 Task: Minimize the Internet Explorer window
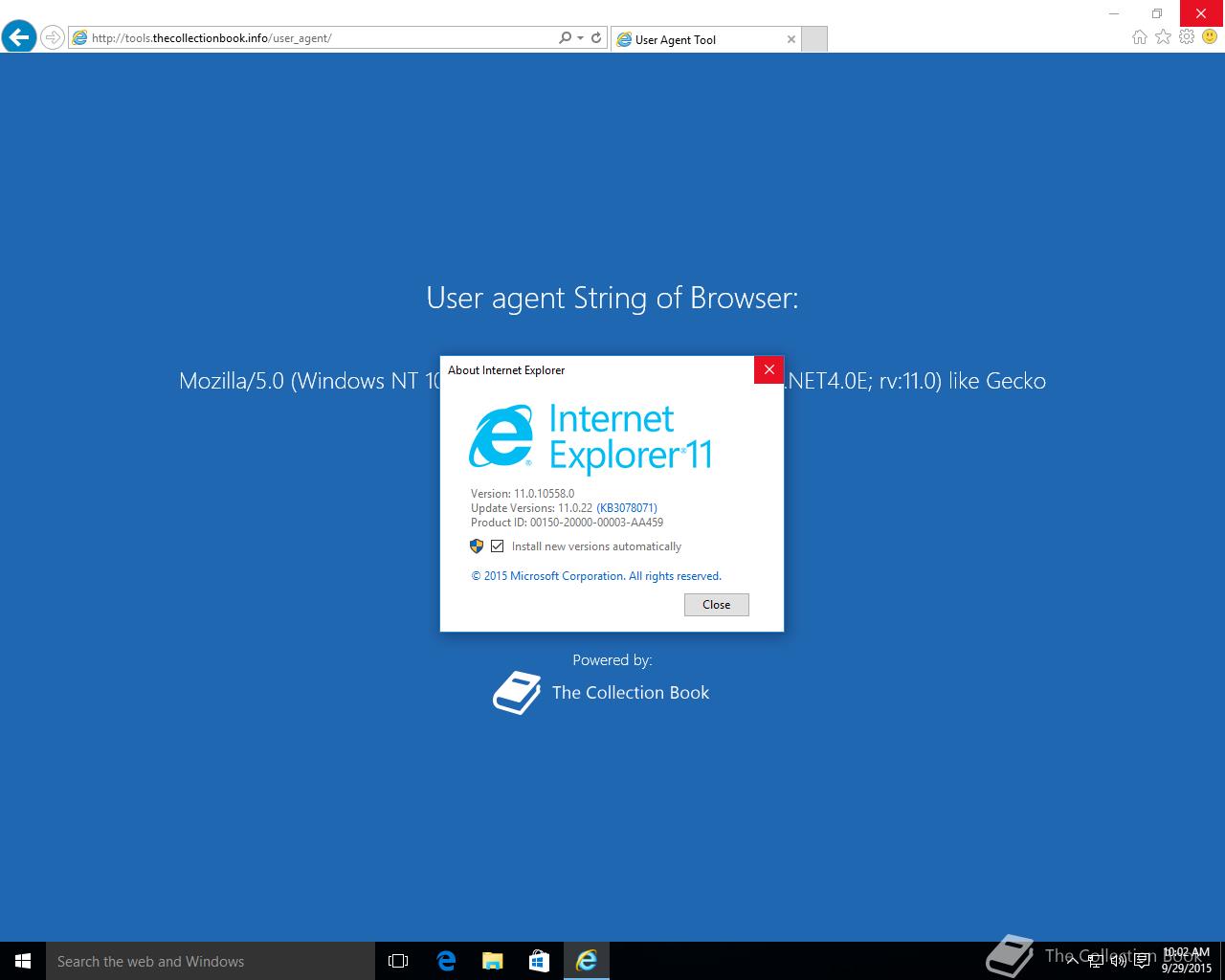[1114, 13]
